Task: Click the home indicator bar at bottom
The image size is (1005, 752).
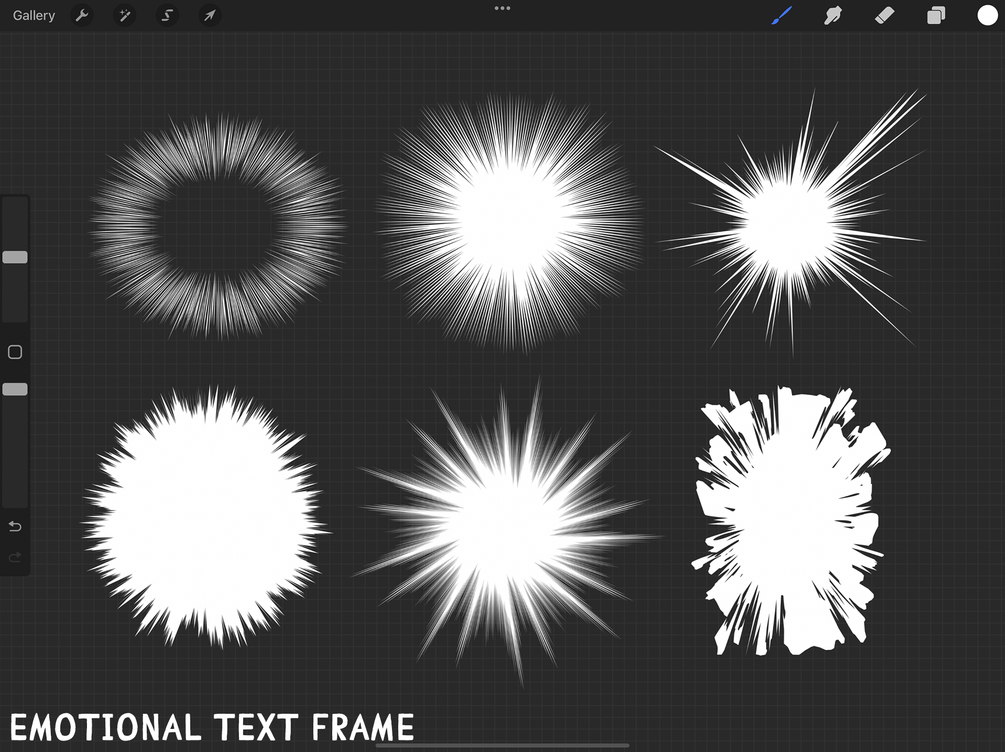Action: (502, 746)
